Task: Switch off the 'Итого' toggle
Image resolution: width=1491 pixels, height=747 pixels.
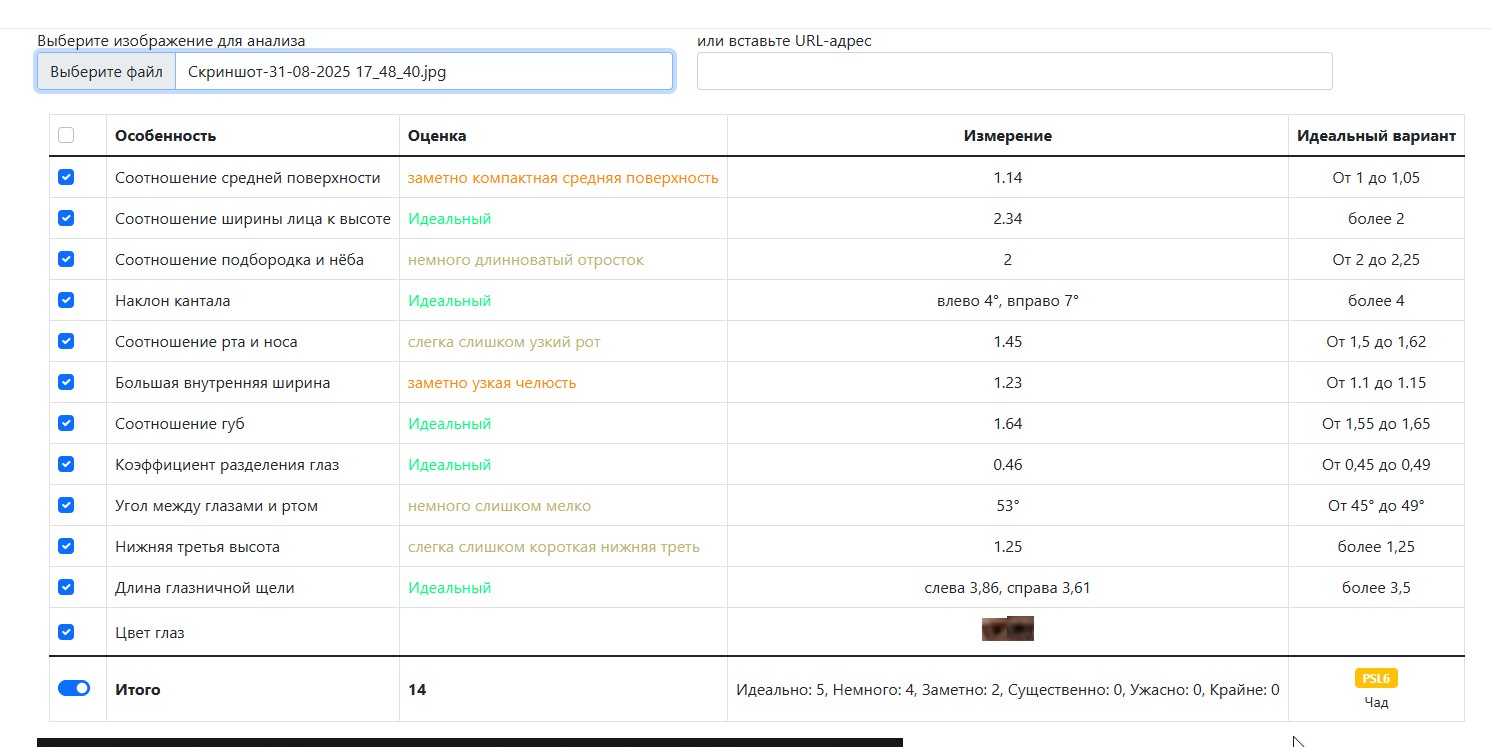Action: point(74,688)
